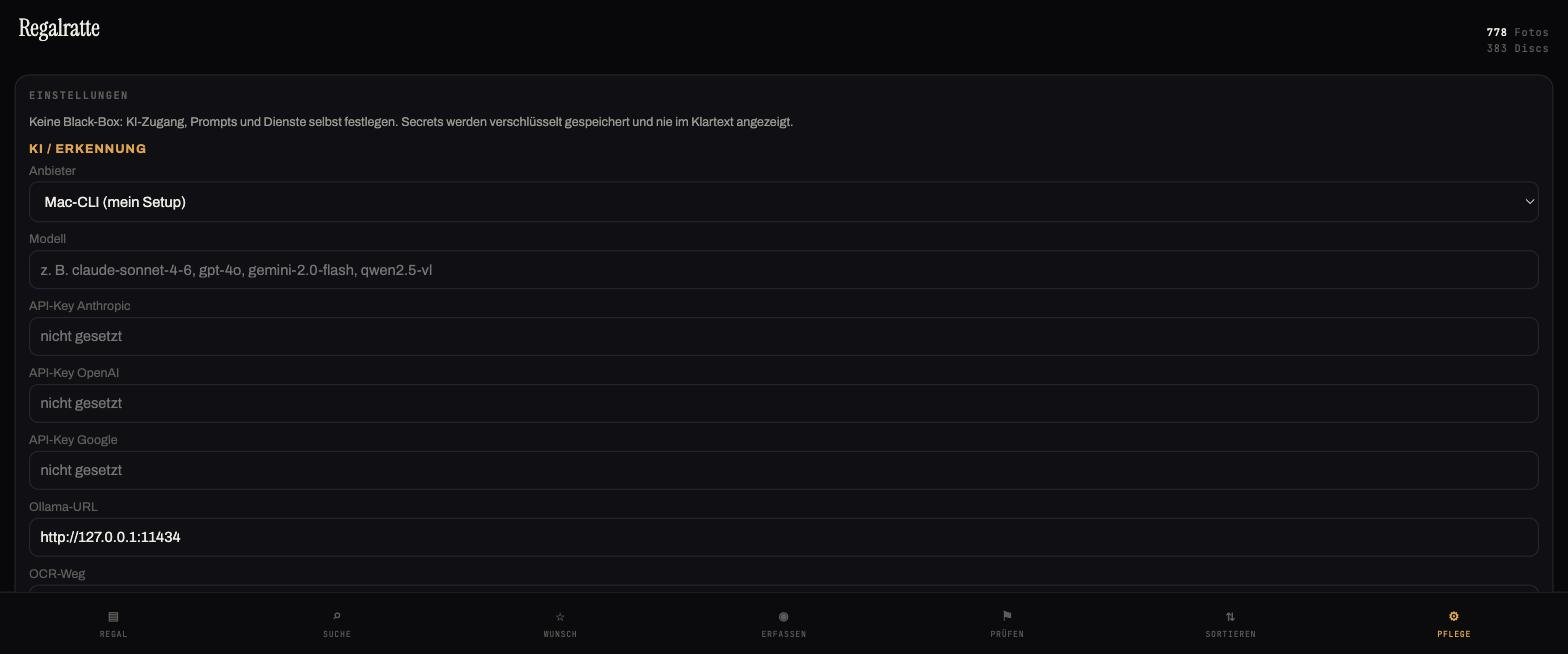Open the Suche magnifier icon
The height and width of the screenshot is (654, 1568).
pyautogui.click(x=337, y=616)
